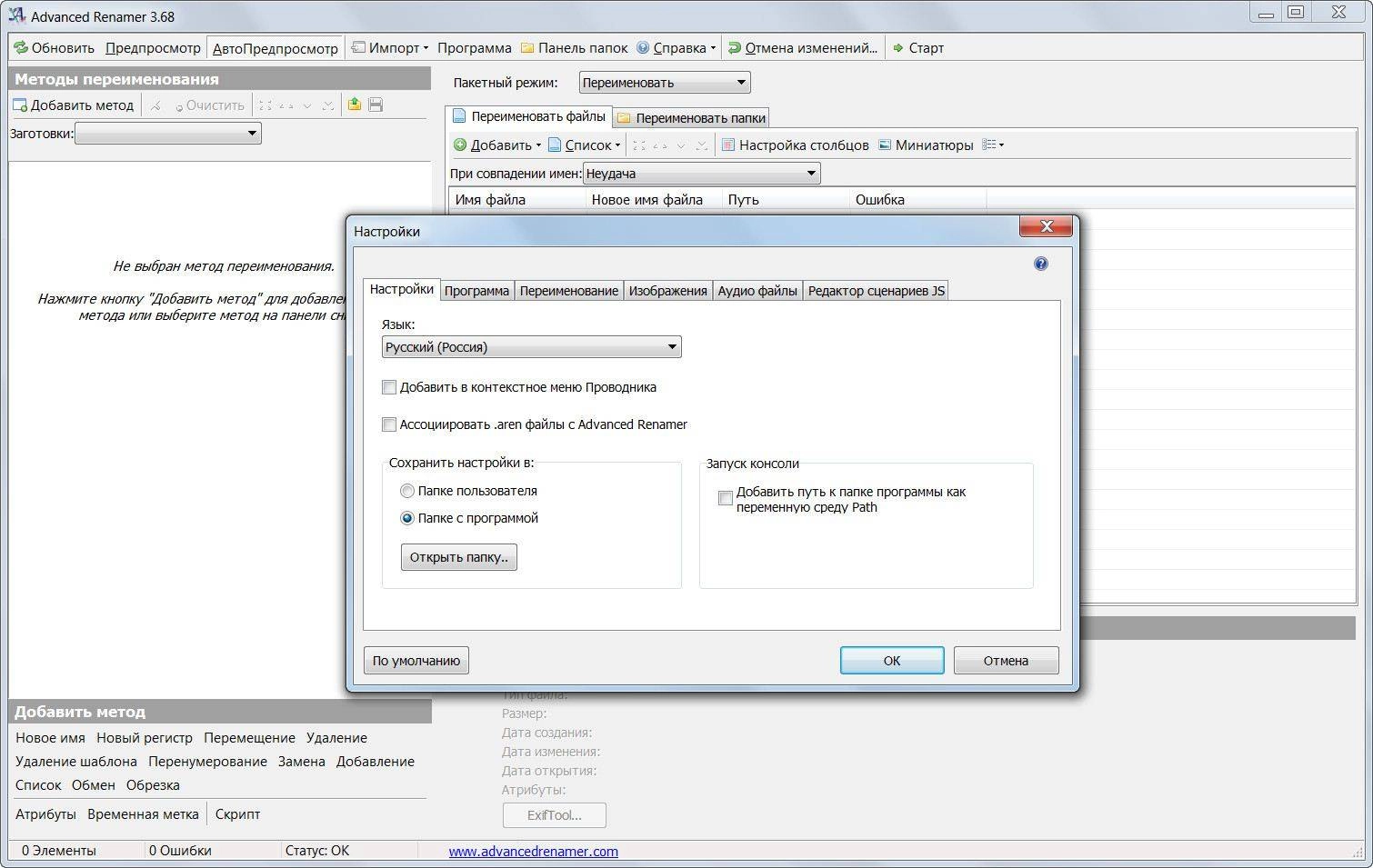This screenshot has height=868, width=1373.
Task: Click the Имя файла column header
Action: 516,199
